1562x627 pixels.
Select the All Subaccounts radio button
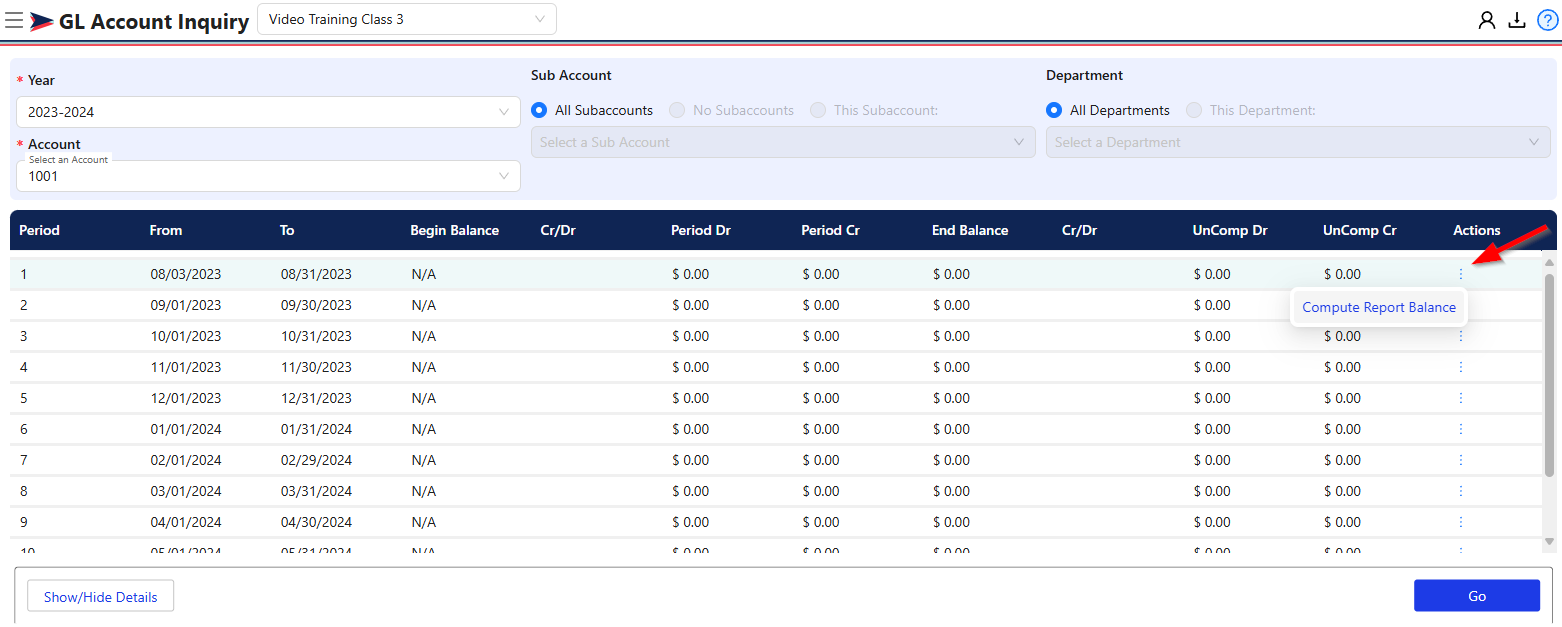click(539, 110)
